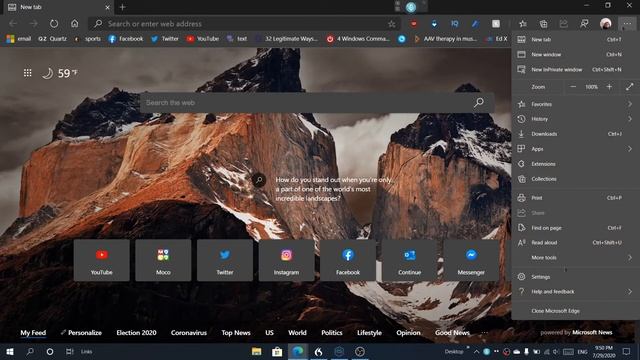Select New tab menu item

coord(576,40)
